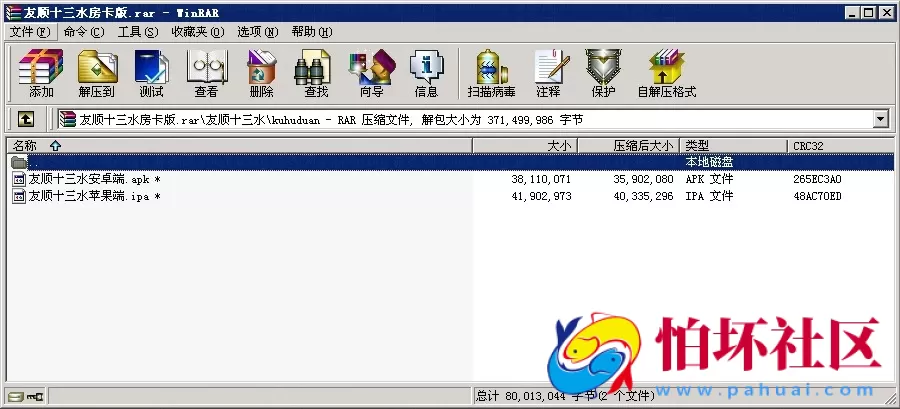
Task: Minimize the WinRAR window
Action: click(853, 12)
